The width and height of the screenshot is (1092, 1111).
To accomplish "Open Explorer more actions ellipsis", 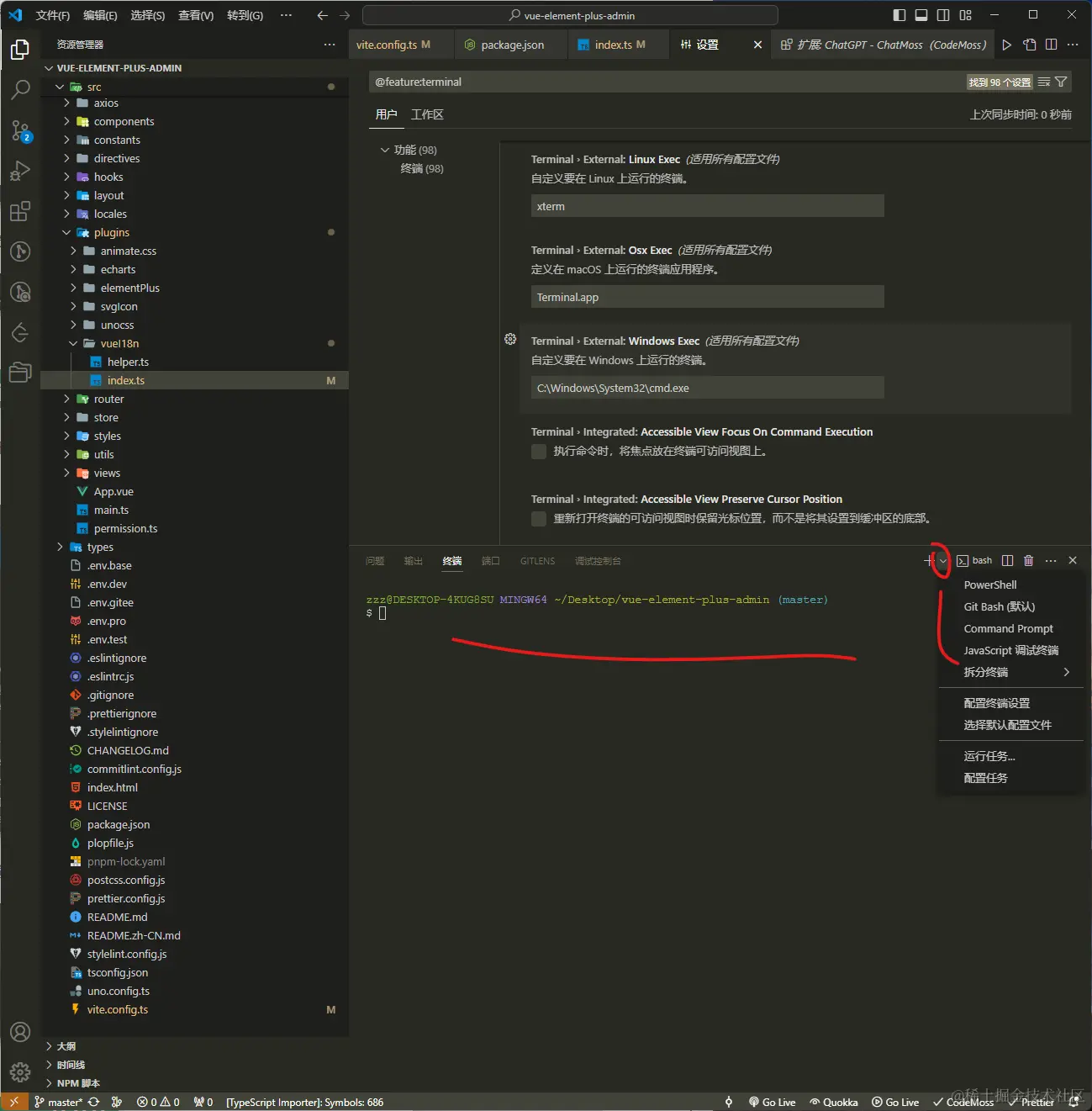I will pos(329,45).
